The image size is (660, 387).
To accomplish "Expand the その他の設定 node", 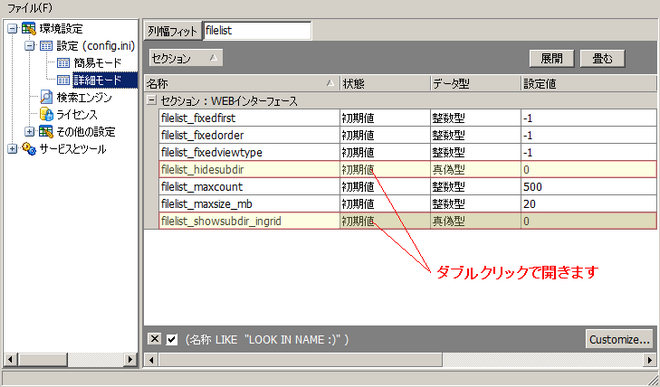I will point(29,132).
